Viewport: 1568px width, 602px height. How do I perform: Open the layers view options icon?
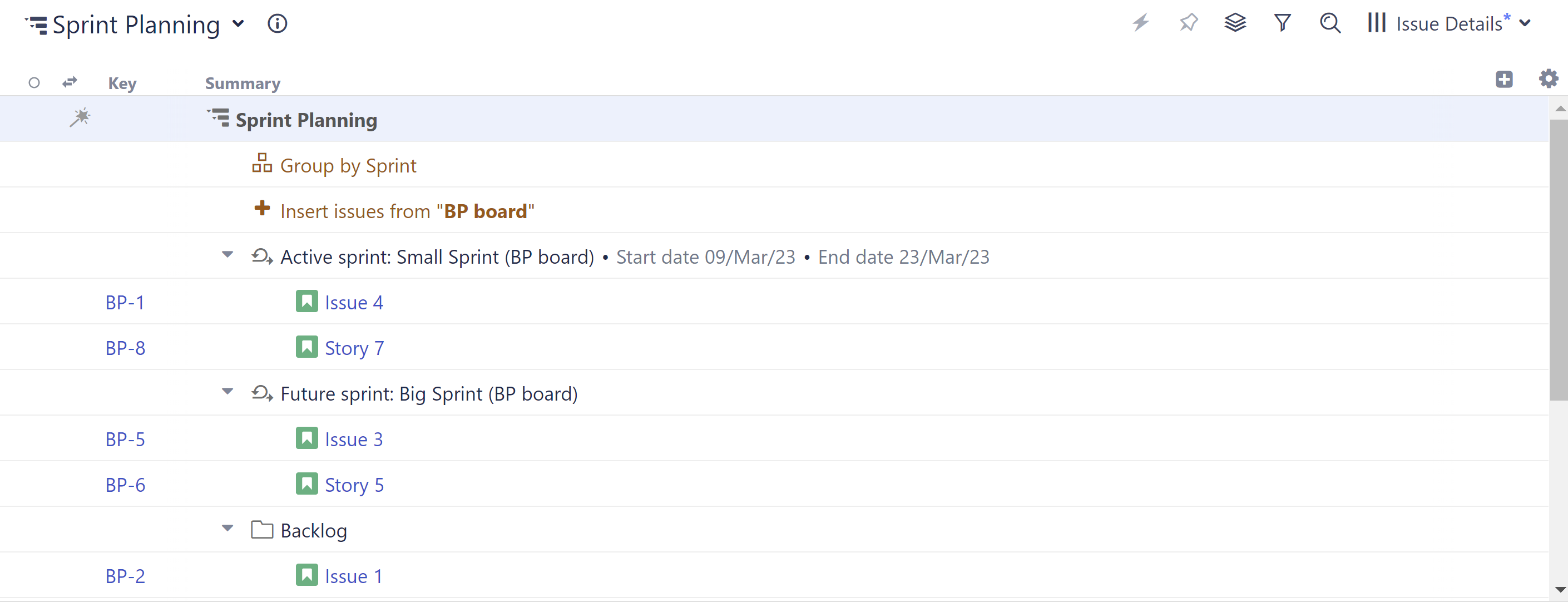[1235, 23]
